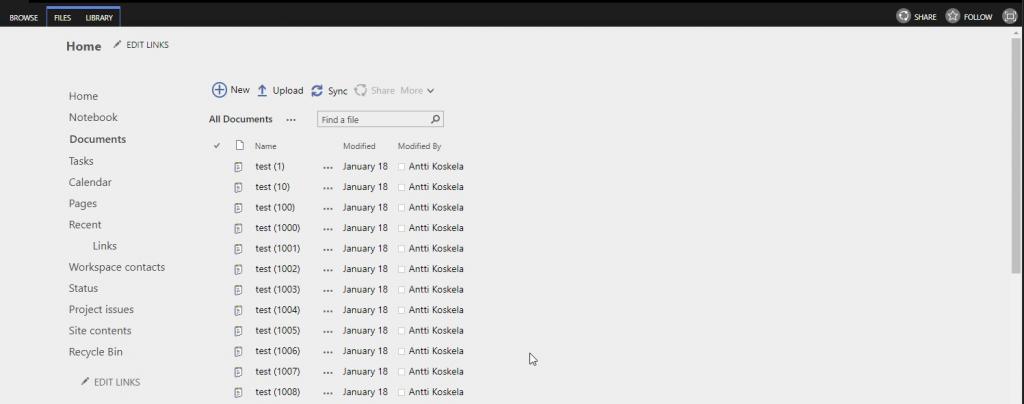Click presence checkbox beside test (100) author

coord(402,208)
